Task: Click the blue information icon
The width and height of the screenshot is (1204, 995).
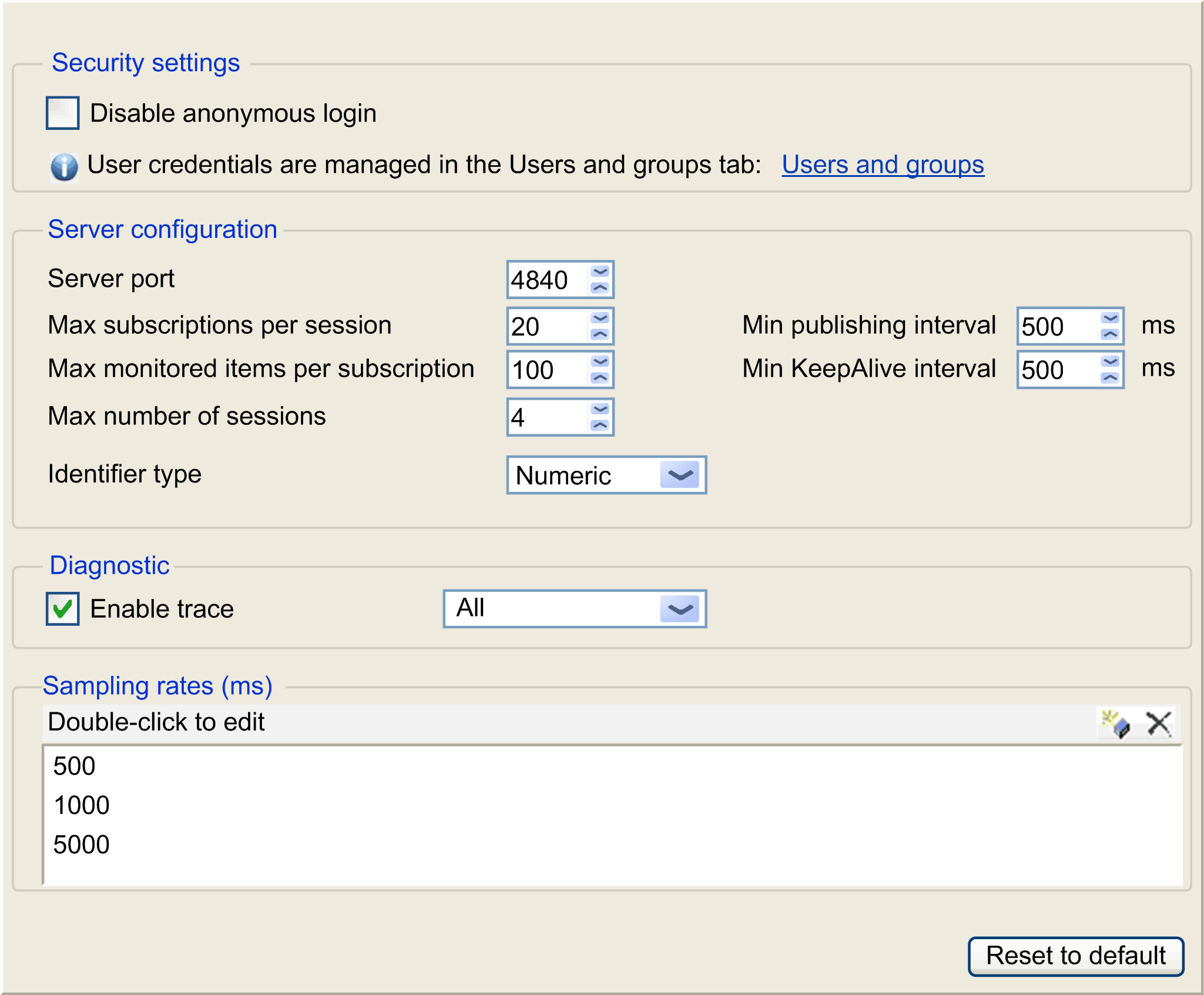Action: 64,166
